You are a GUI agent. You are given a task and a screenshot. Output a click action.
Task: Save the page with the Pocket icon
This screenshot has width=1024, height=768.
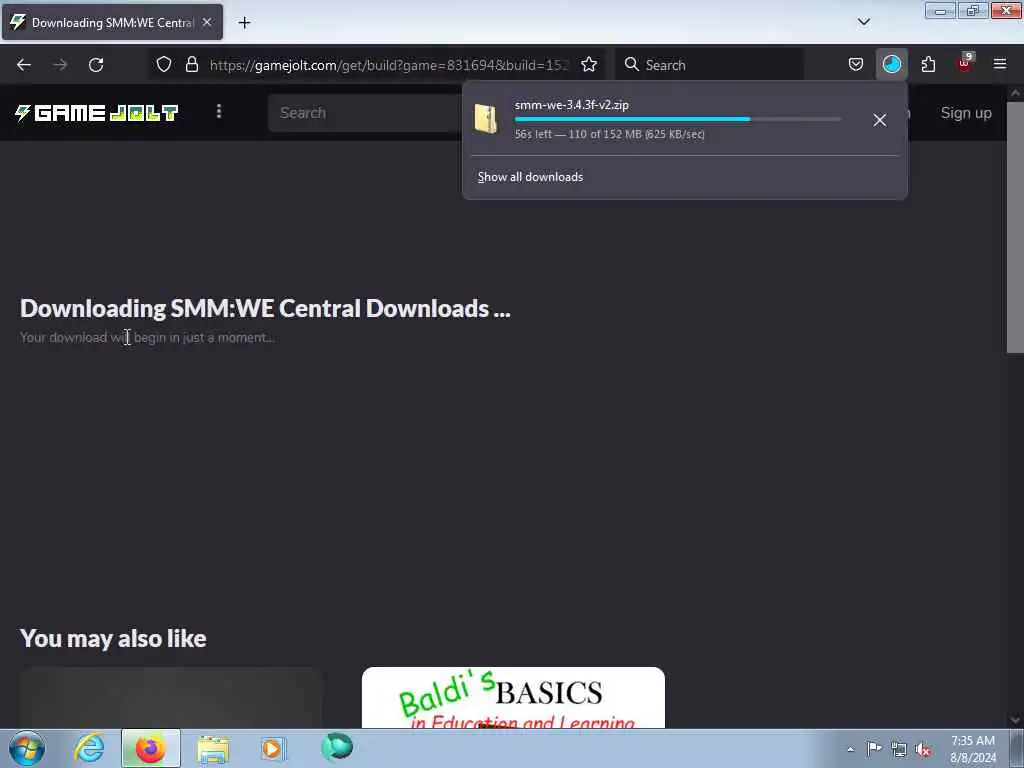click(x=856, y=65)
